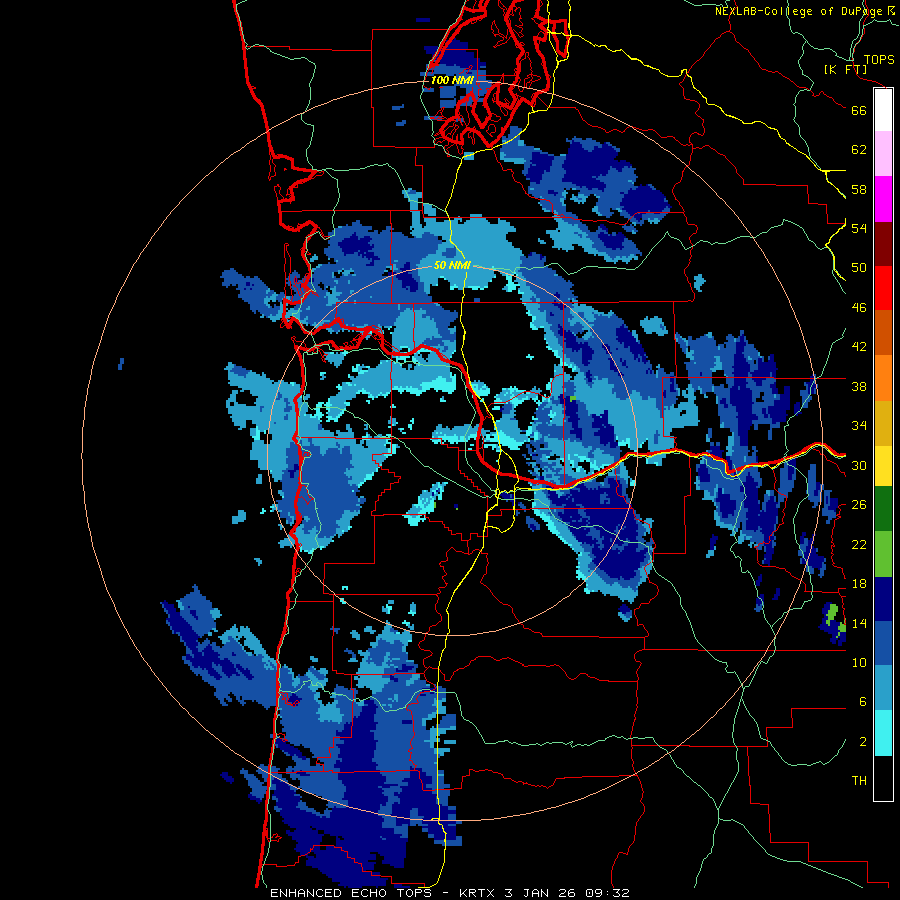Click the legend value 58
This screenshot has width=900, height=900.
pos(859,189)
